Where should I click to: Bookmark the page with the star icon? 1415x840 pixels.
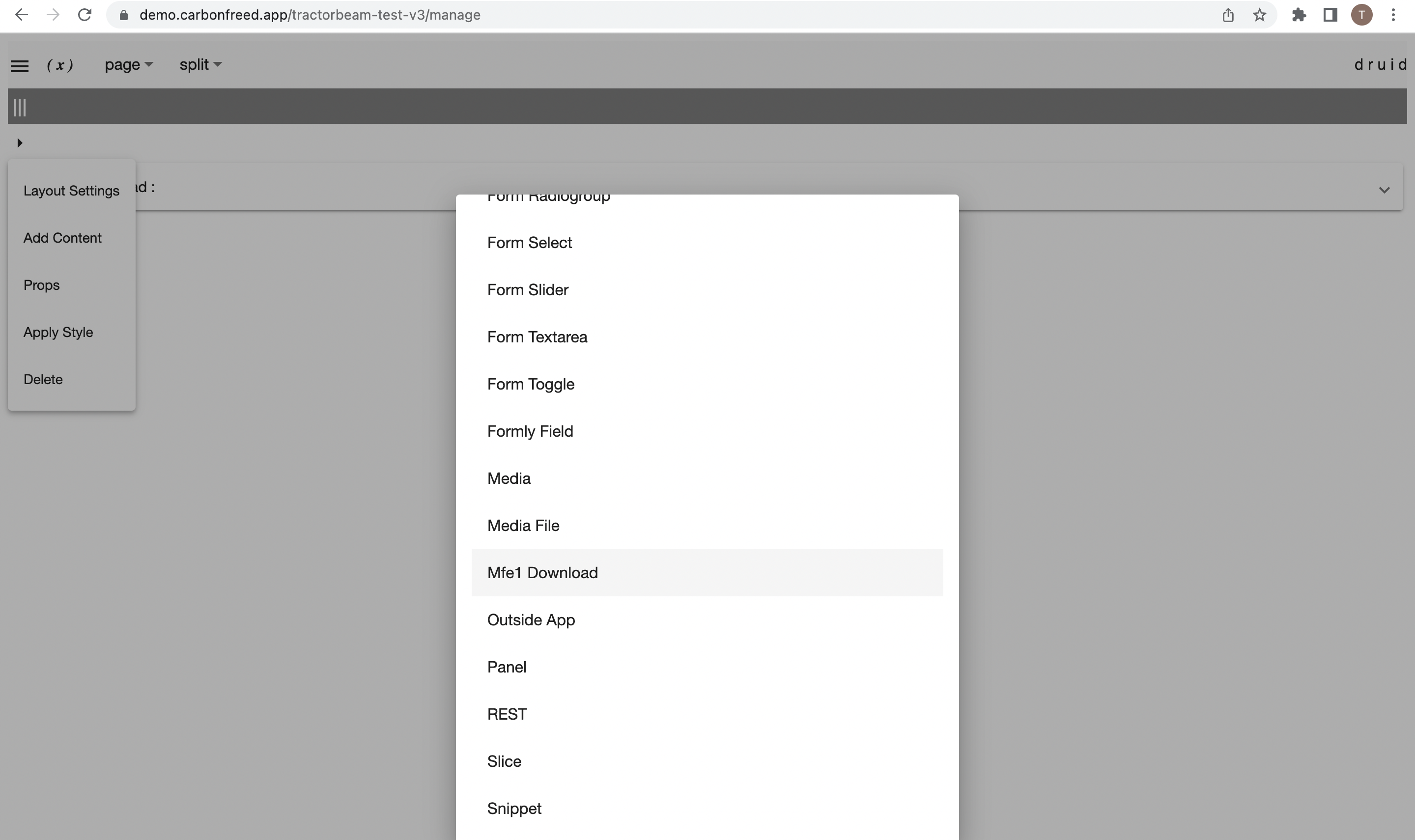(1259, 15)
